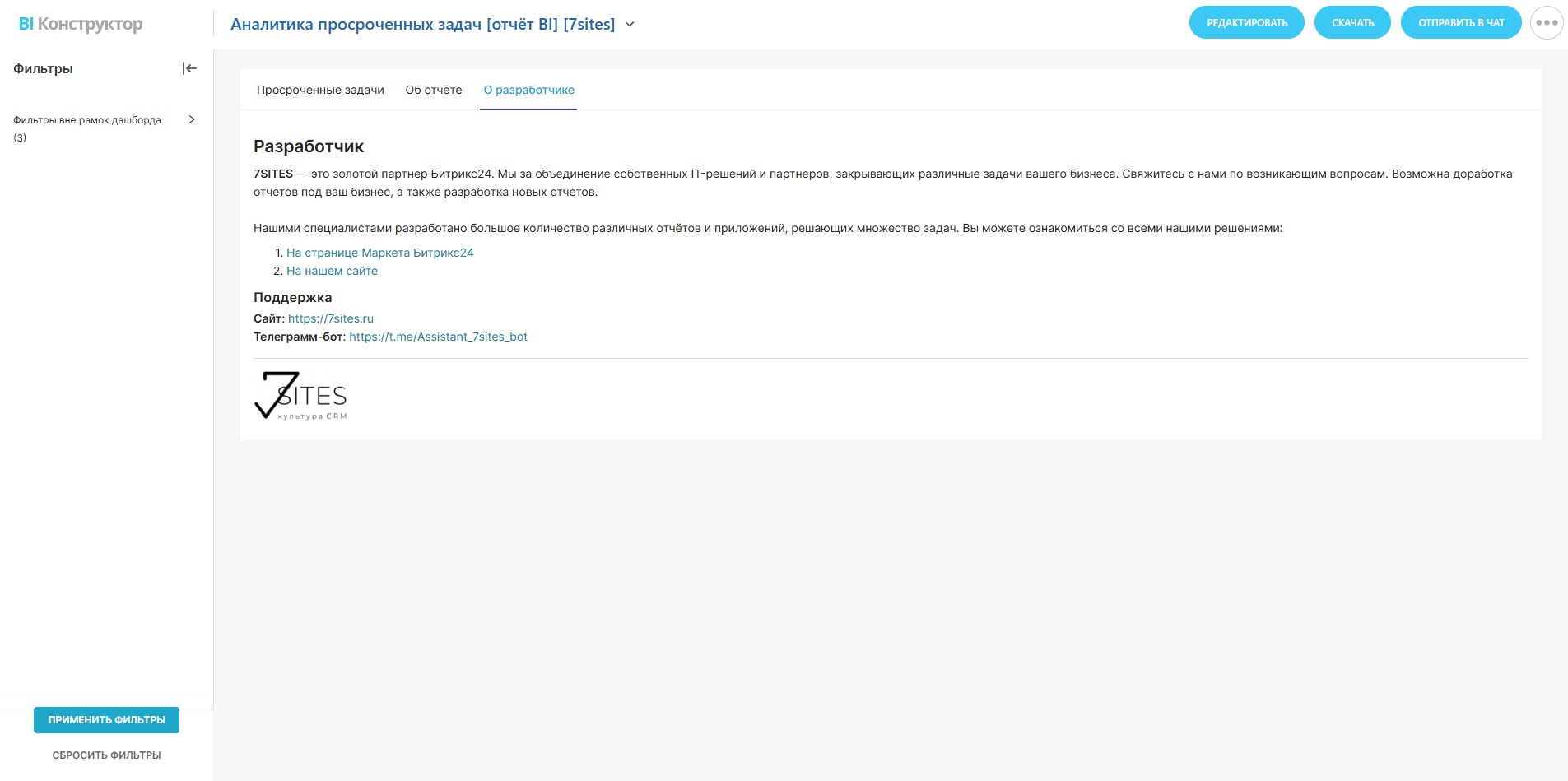Viewport: 1568px width, 781px height.
Task: Open the Telegram bot Assistant_7sites_bot link
Action: (x=438, y=337)
